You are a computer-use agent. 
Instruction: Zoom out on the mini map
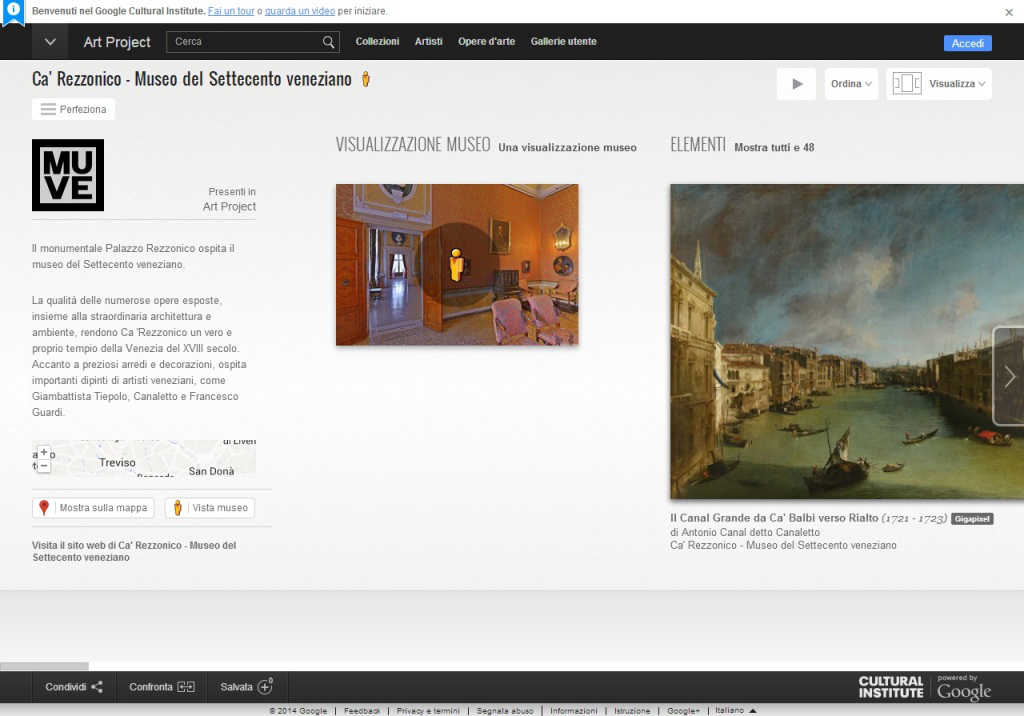pyautogui.click(x=43, y=466)
